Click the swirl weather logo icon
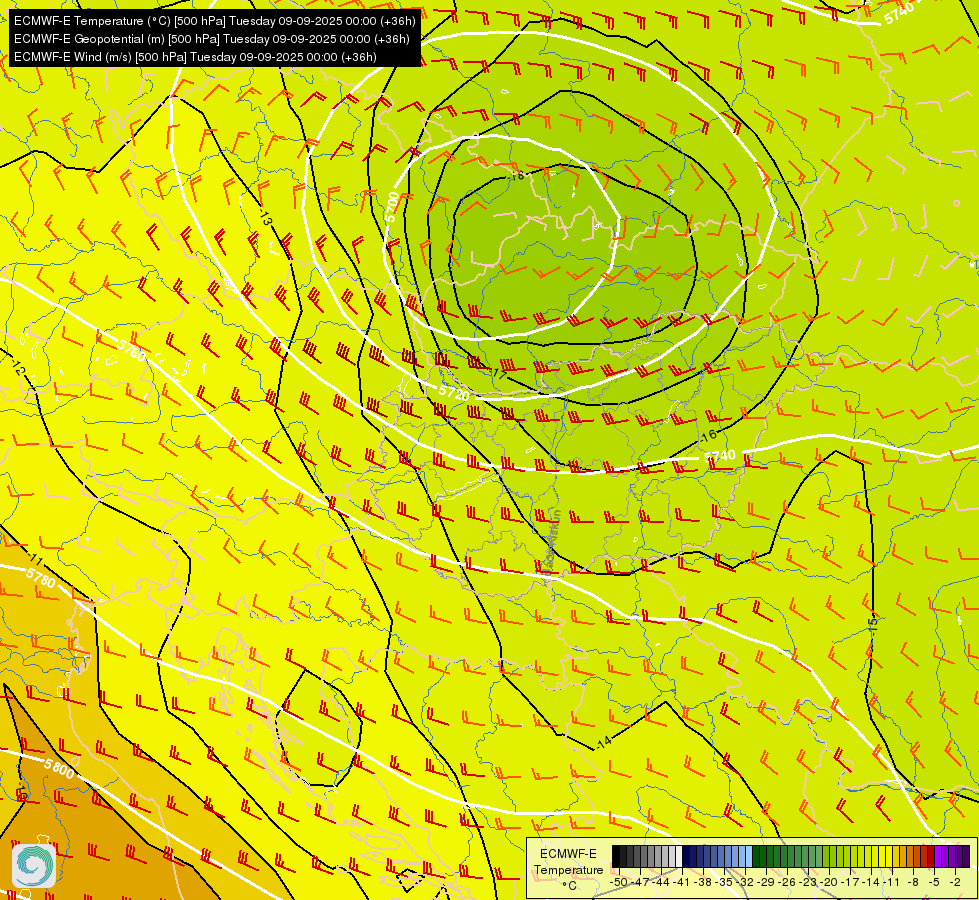979x900 pixels. point(34,865)
